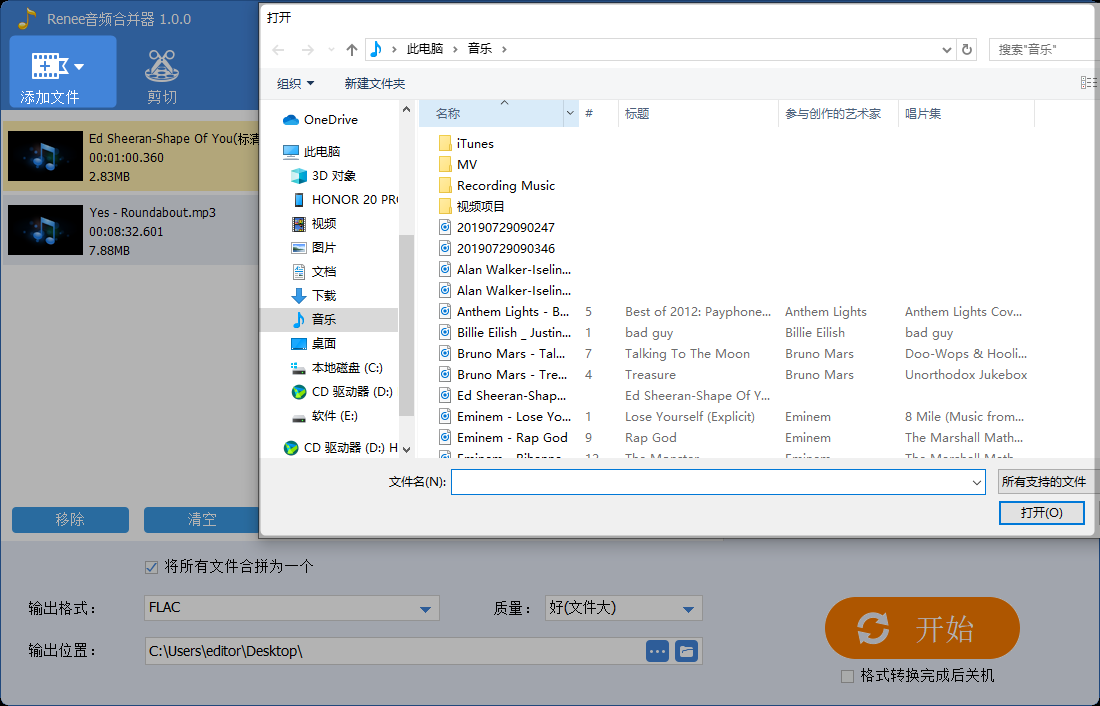1100x706 pixels.
Task: Click Renee music note app logo
Action: coord(26,19)
